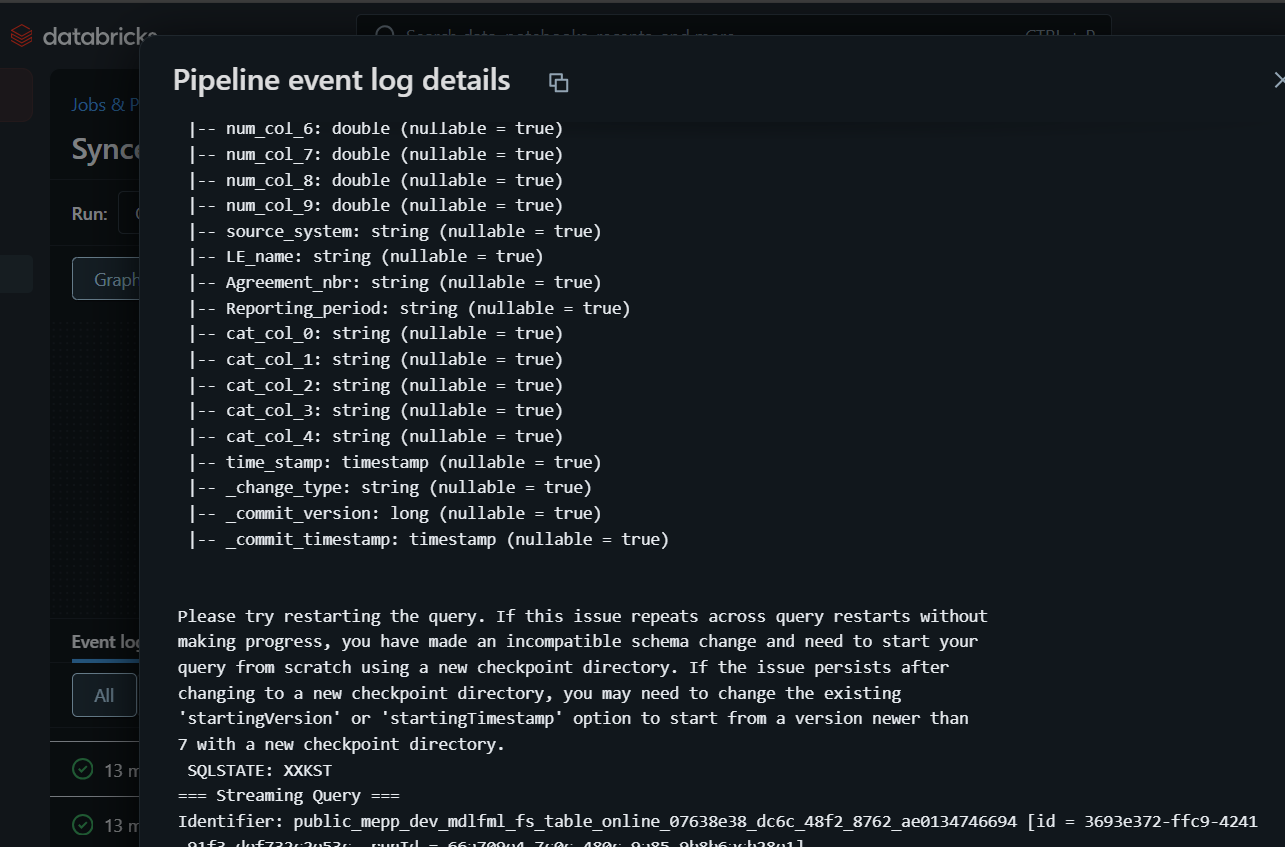This screenshot has height=847, width=1285.
Task: Click the red highlighted sidebar button
Action: tap(16, 95)
